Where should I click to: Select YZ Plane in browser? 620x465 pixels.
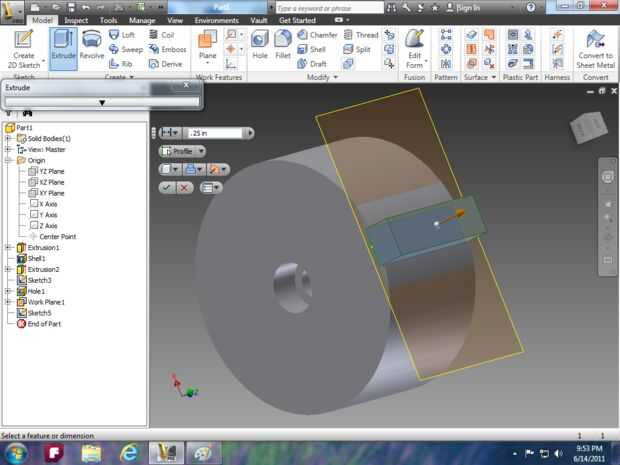coord(47,171)
